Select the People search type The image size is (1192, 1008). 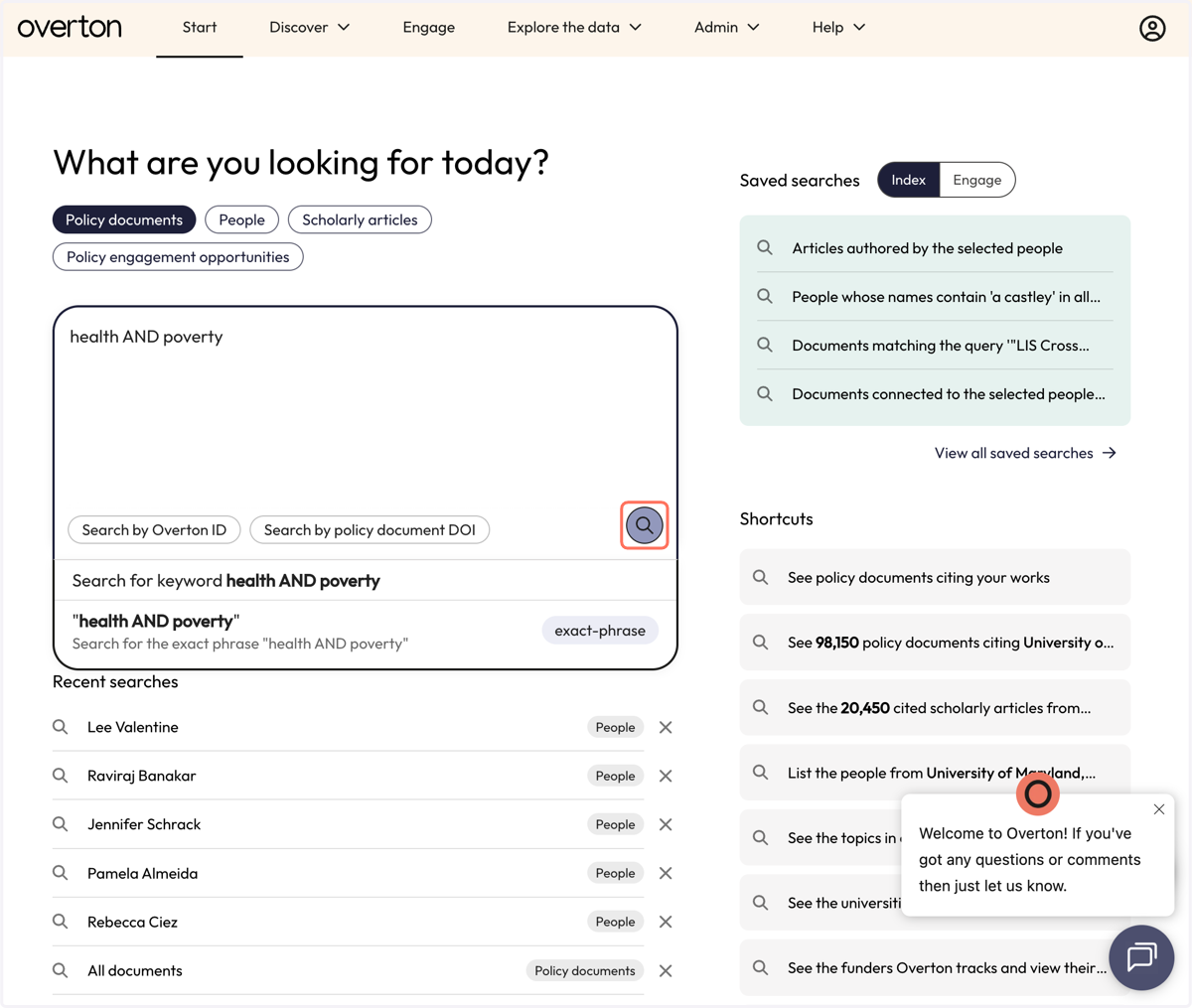coord(241,219)
